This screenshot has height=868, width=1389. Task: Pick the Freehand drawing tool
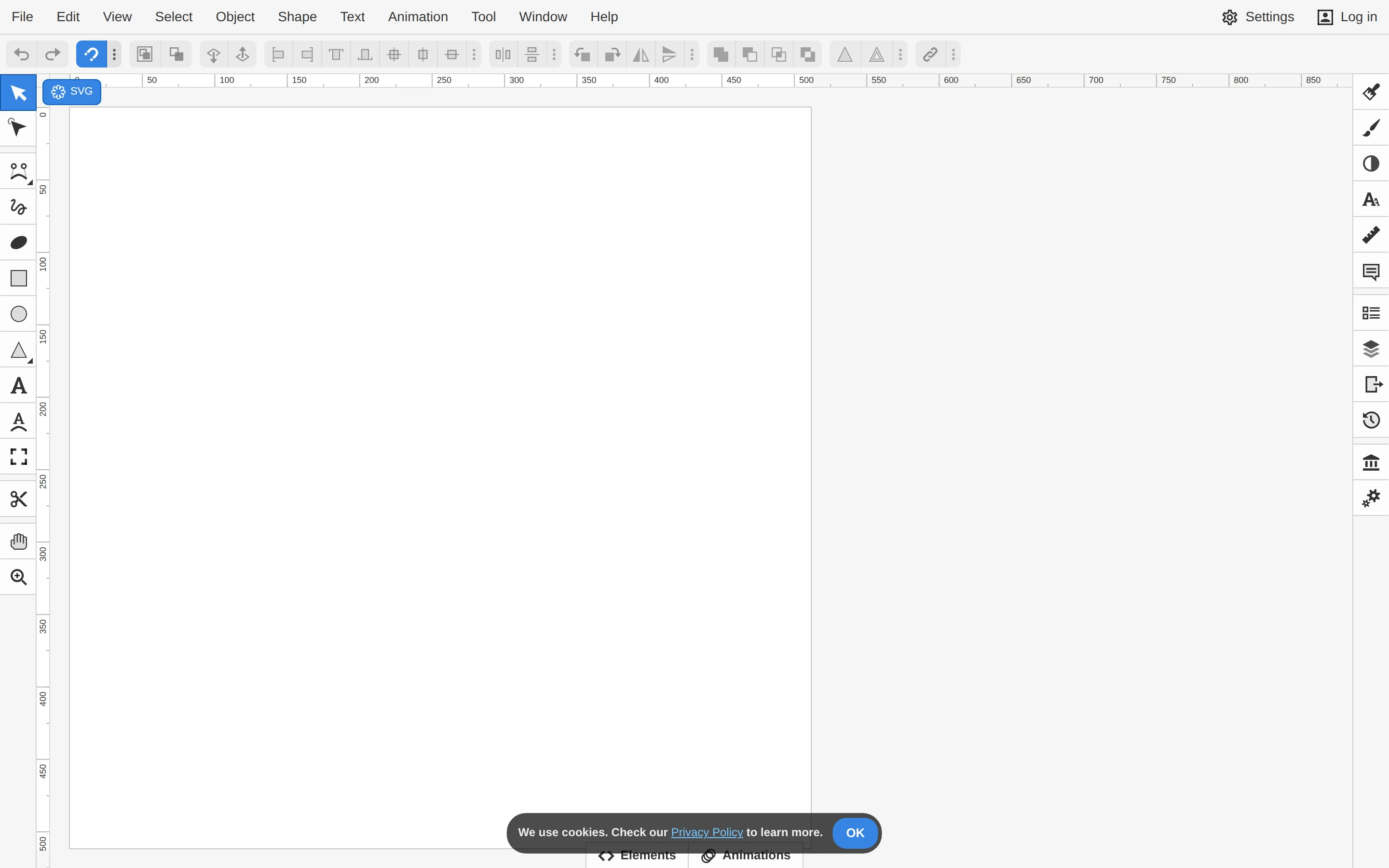(x=18, y=207)
